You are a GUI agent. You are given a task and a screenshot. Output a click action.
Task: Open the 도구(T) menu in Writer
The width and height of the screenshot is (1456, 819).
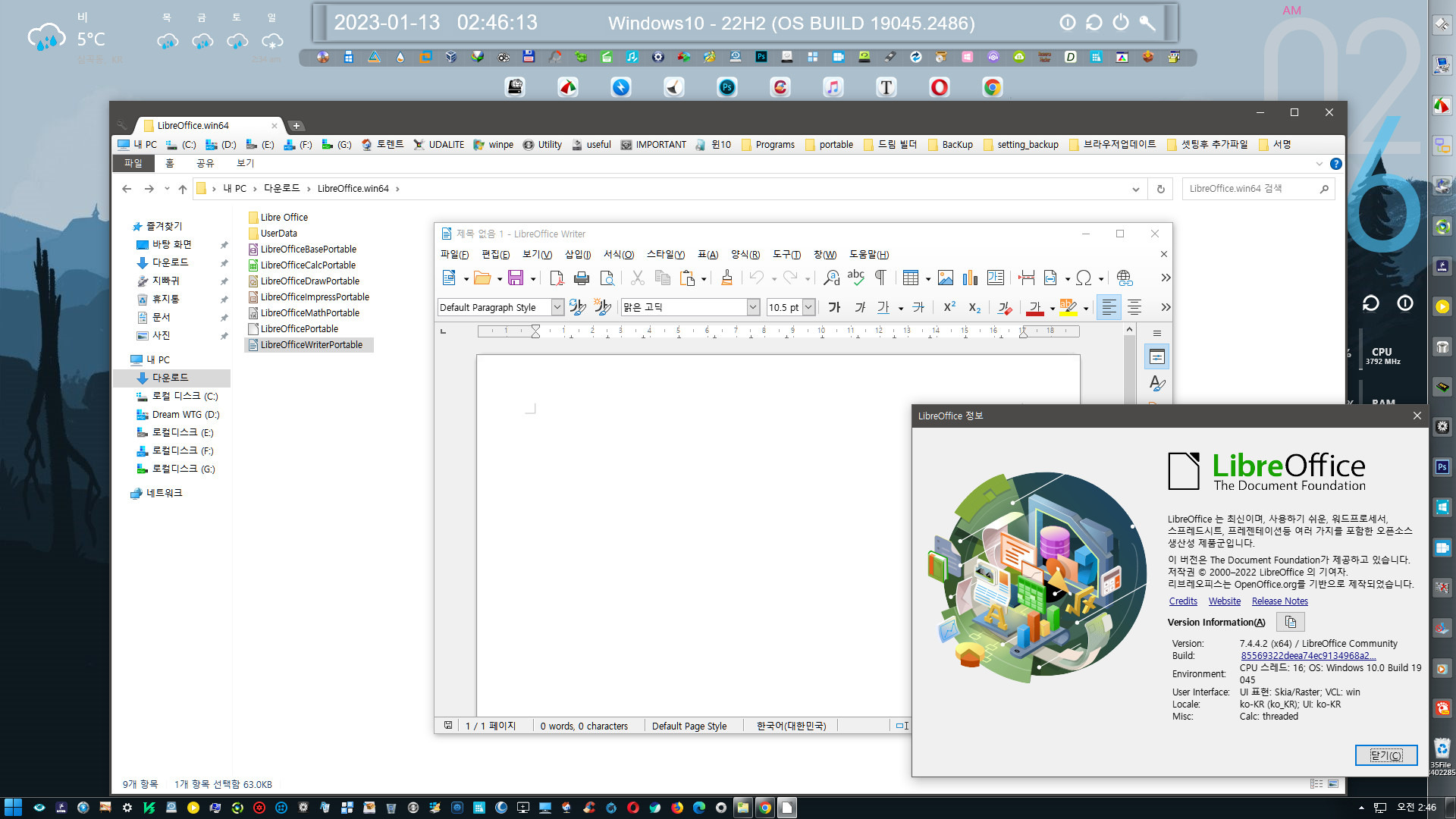[786, 255]
